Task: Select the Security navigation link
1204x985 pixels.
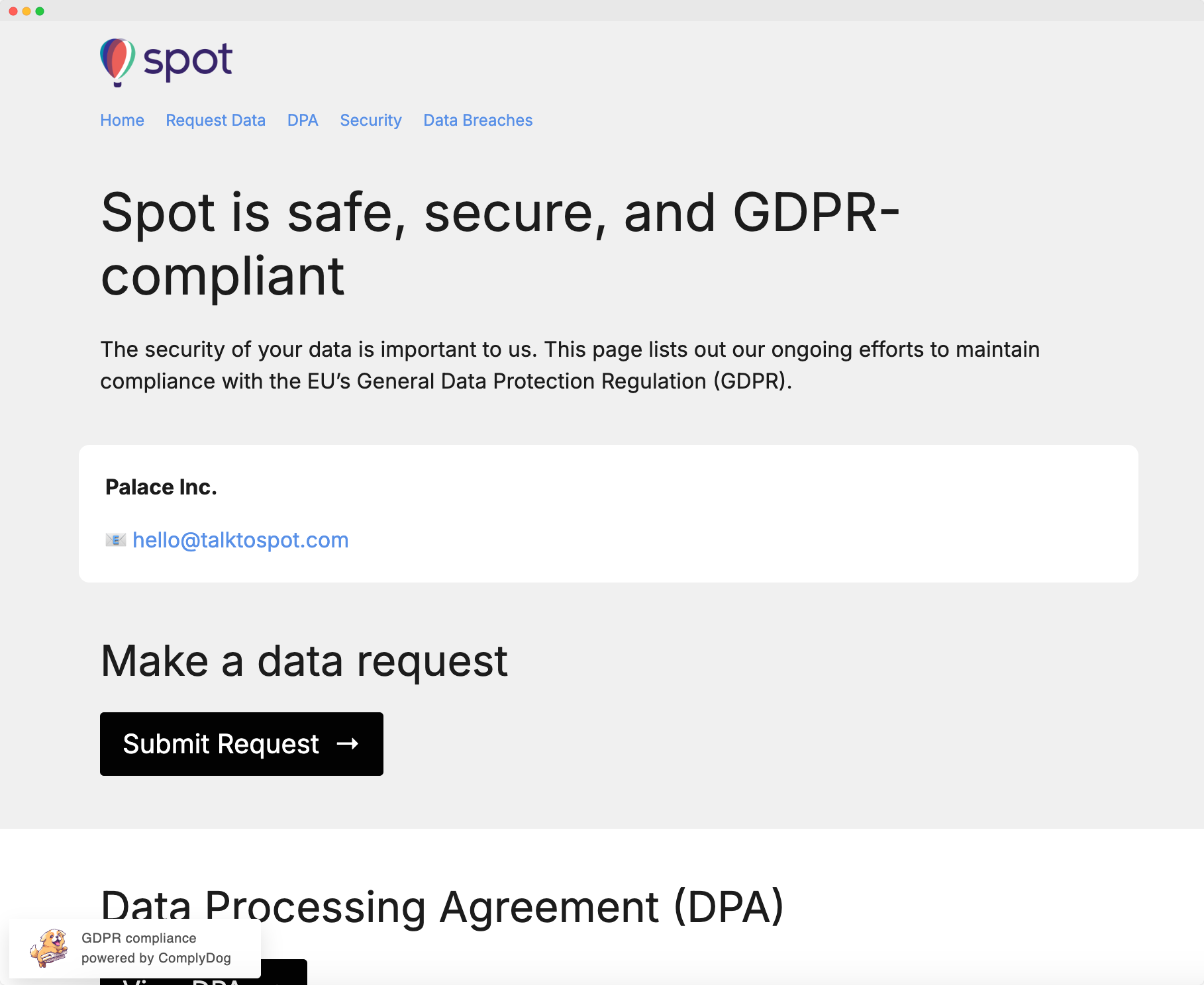Action: click(x=371, y=120)
